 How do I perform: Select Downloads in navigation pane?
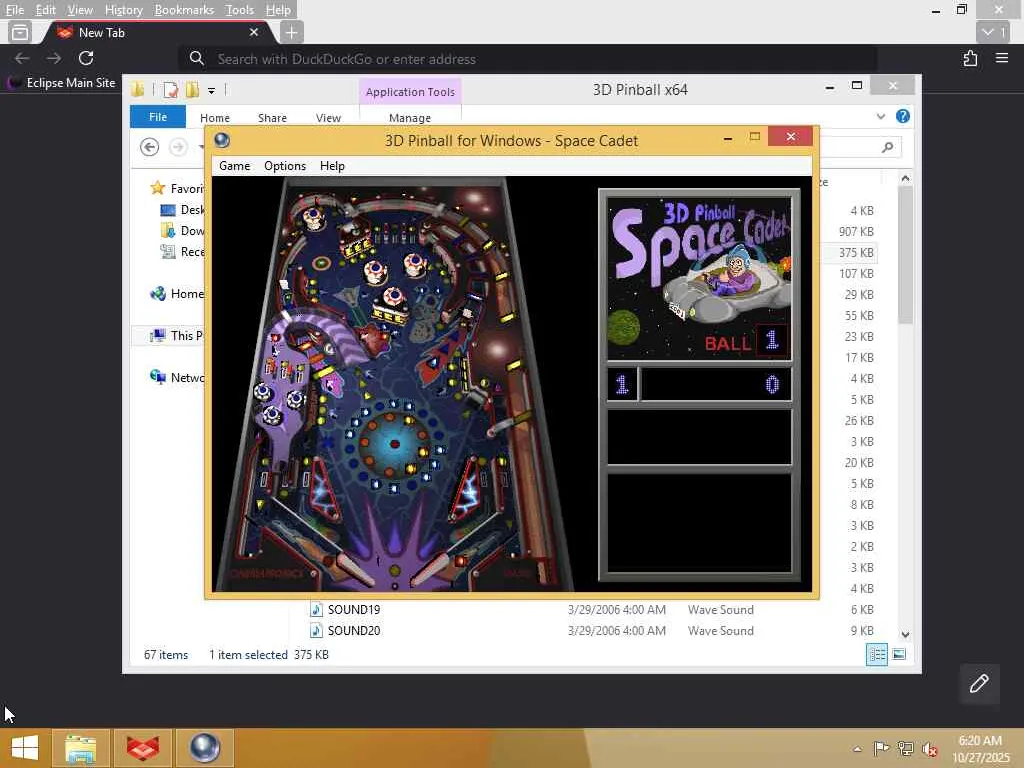(182, 231)
